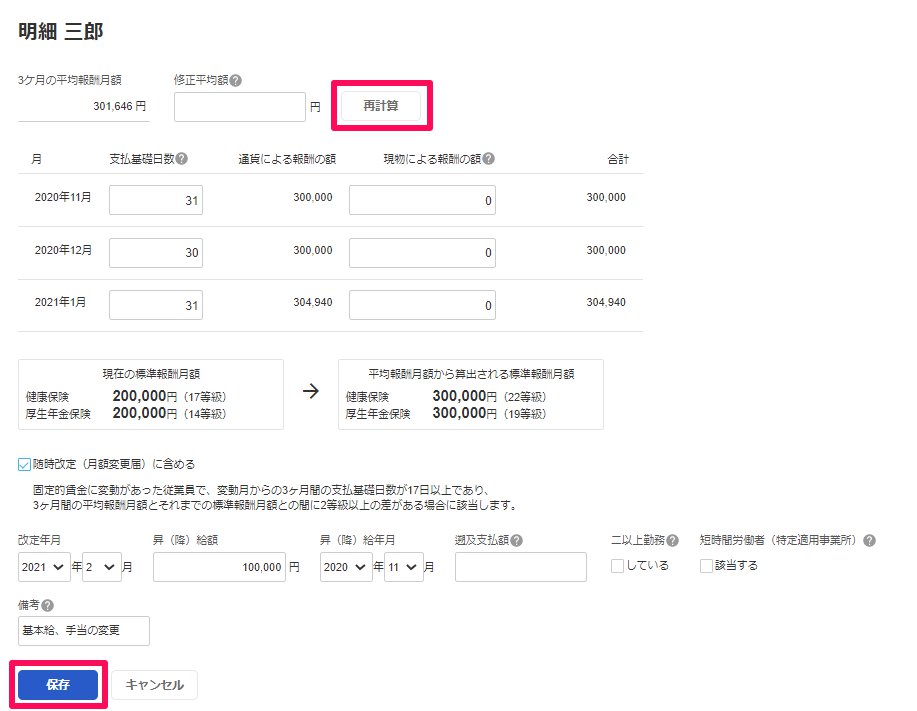Select the 合計 column header
The width and height of the screenshot is (917, 711).
point(618,159)
